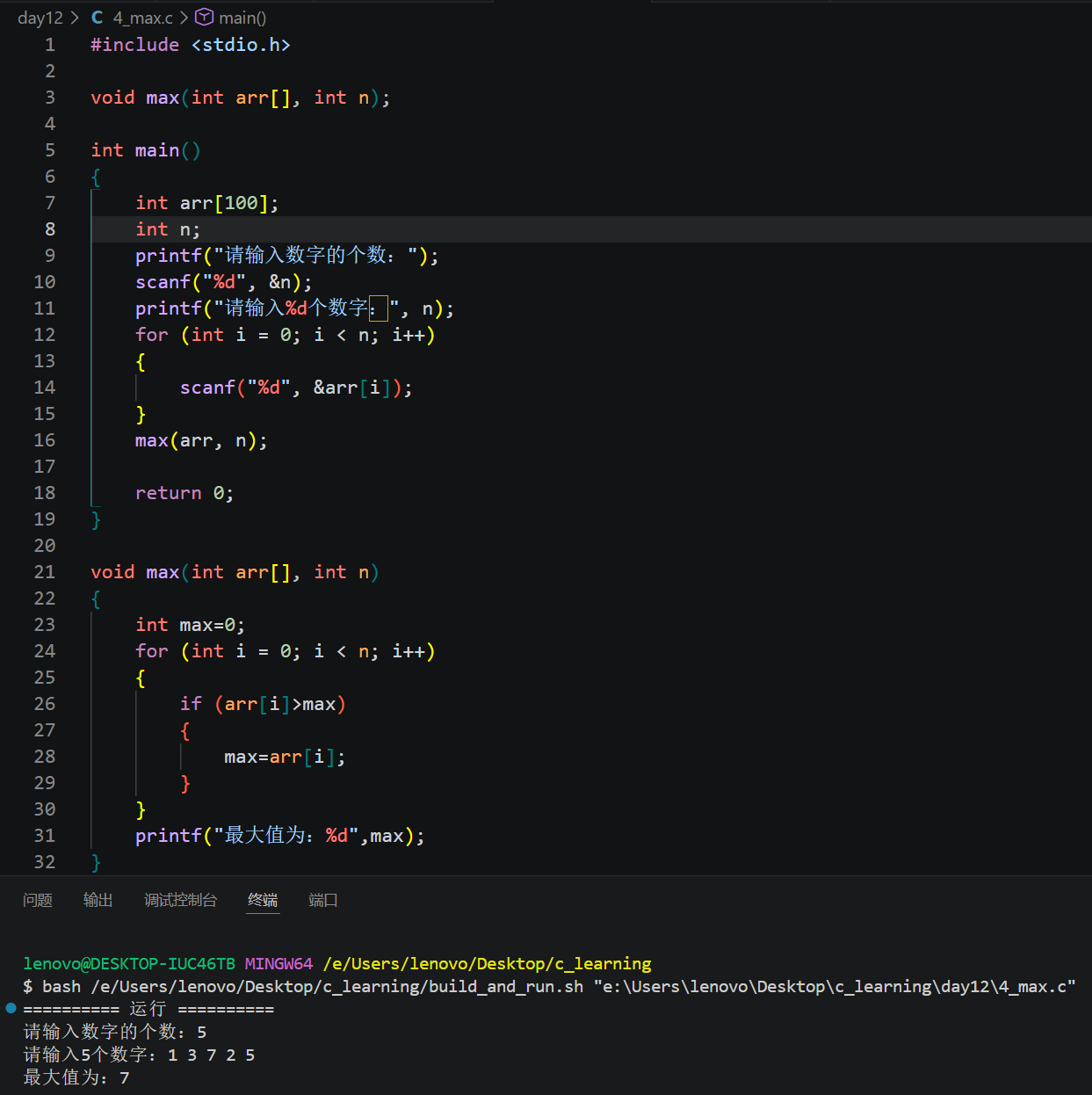
Task: Open the 输出 panel tab
Action: (x=98, y=900)
